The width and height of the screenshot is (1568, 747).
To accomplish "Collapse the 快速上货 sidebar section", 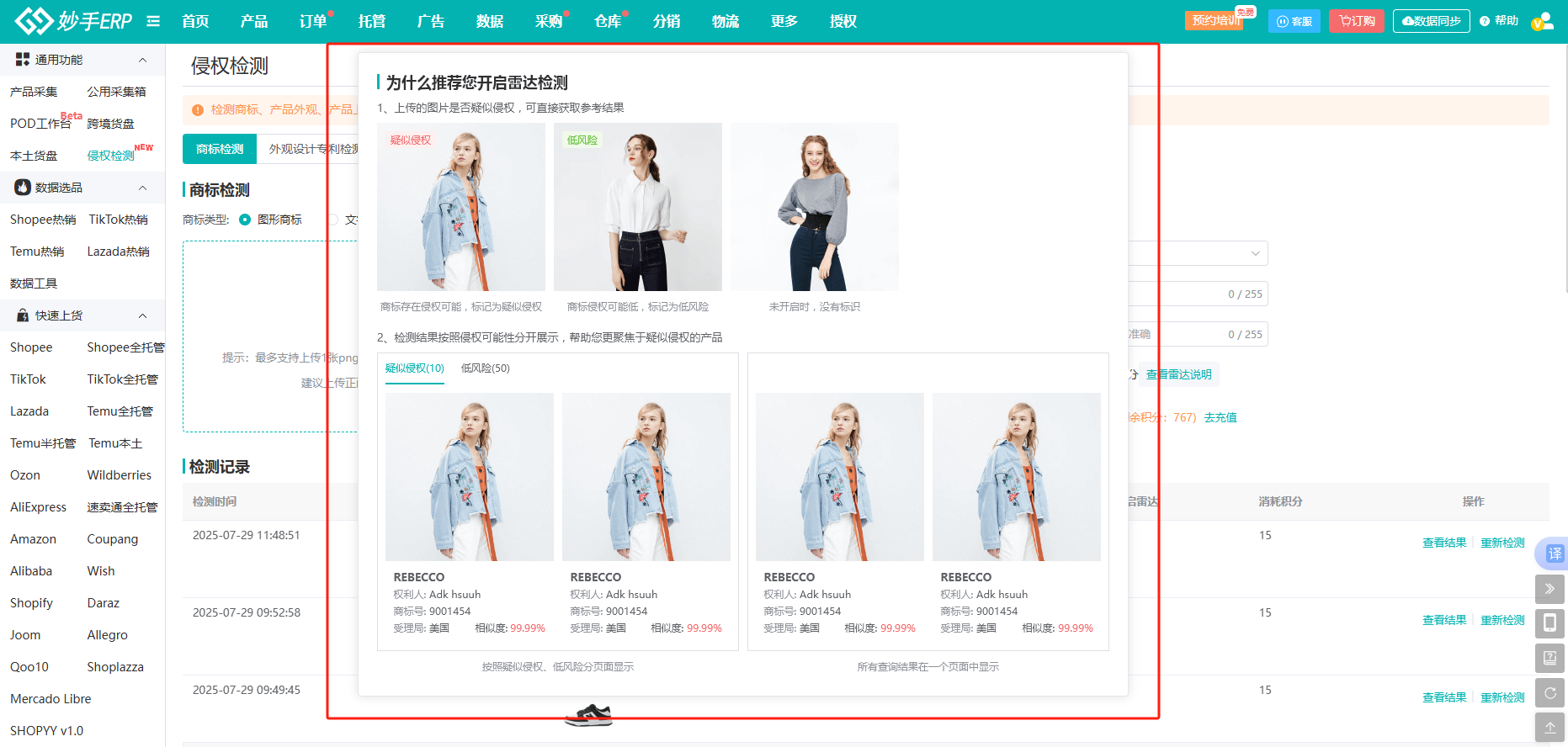I will pos(142,315).
